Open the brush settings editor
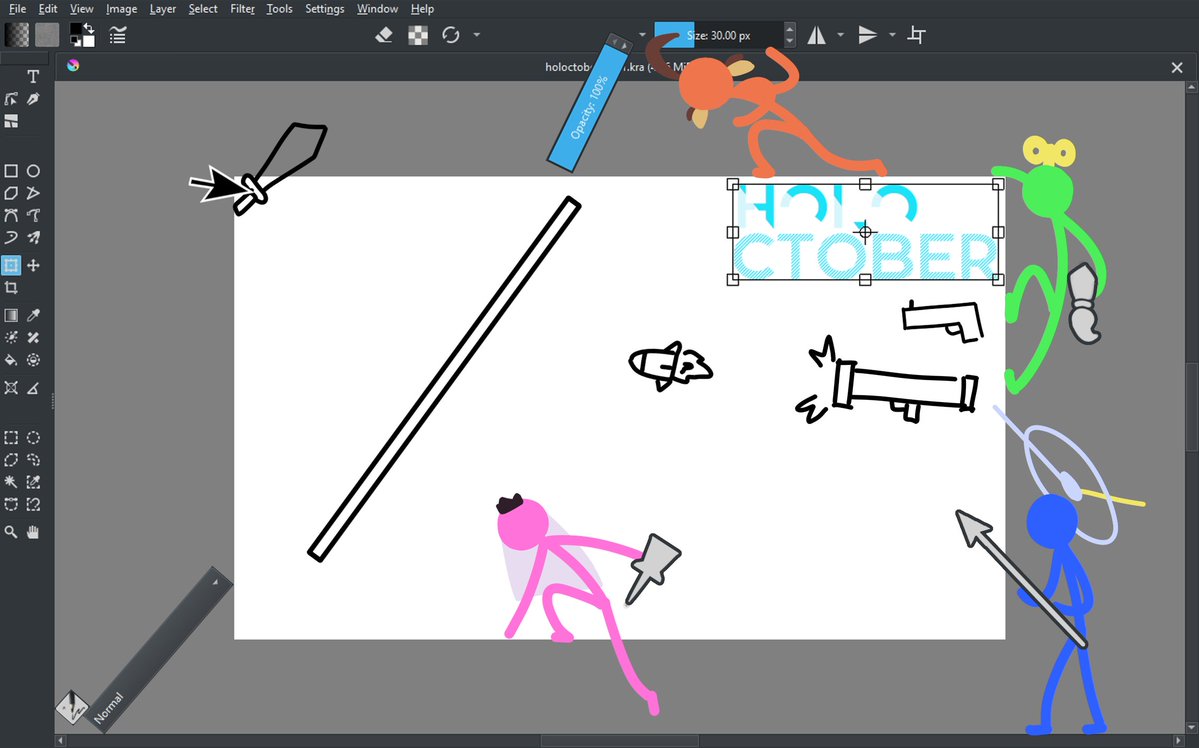The image size is (1199, 748). [117, 34]
